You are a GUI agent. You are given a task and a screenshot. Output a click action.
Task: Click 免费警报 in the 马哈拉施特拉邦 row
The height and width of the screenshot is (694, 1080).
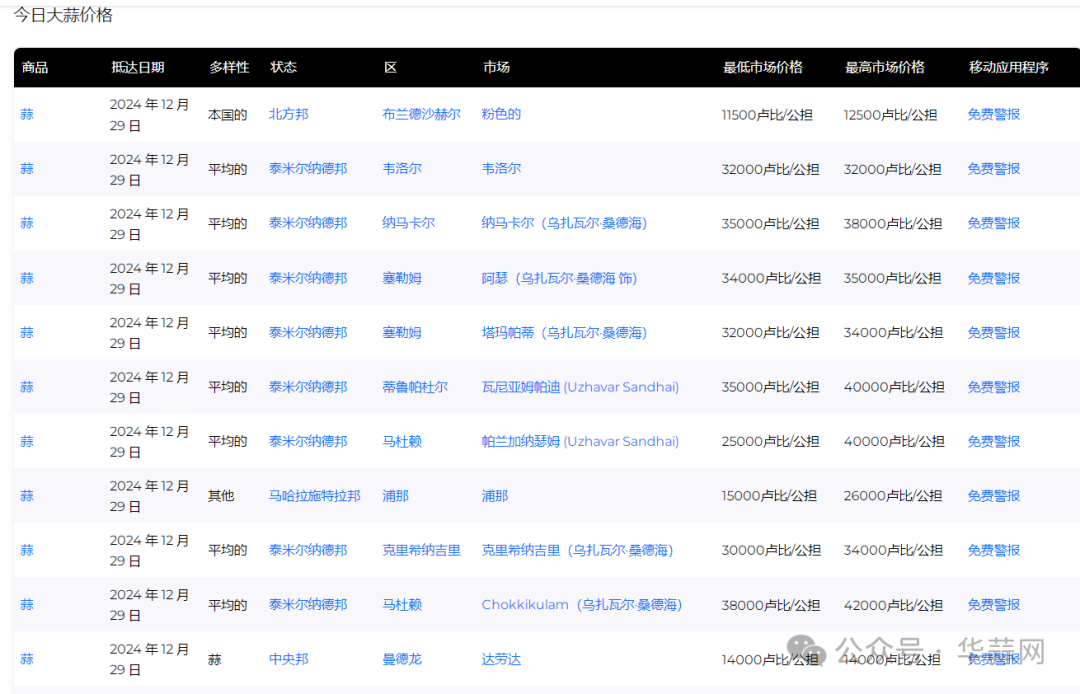tap(993, 495)
